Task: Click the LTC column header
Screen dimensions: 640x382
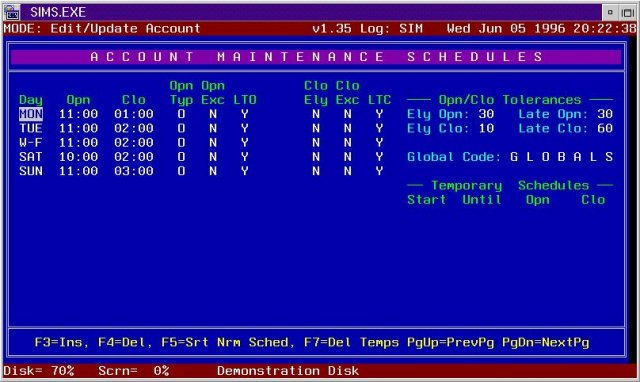Action: pos(379,100)
